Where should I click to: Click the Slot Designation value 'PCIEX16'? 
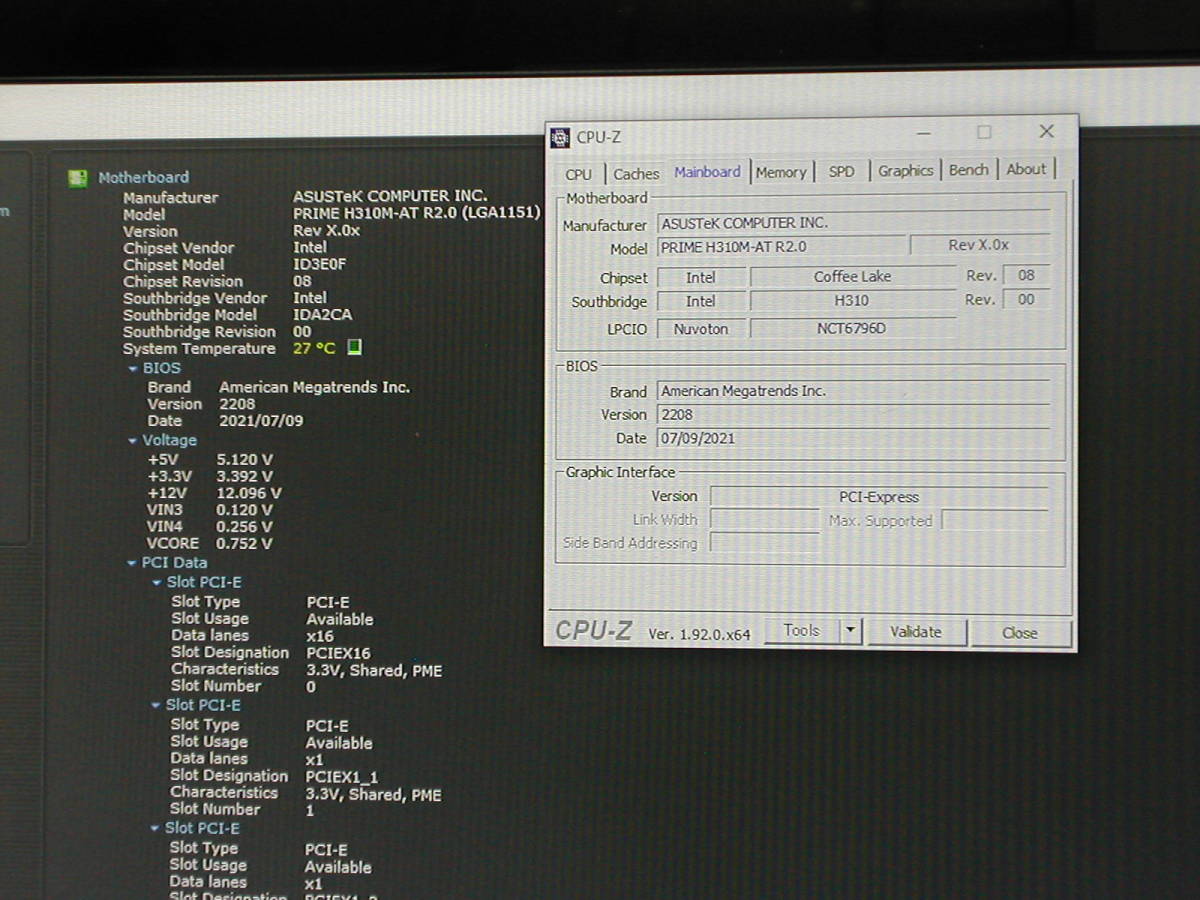pos(338,653)
